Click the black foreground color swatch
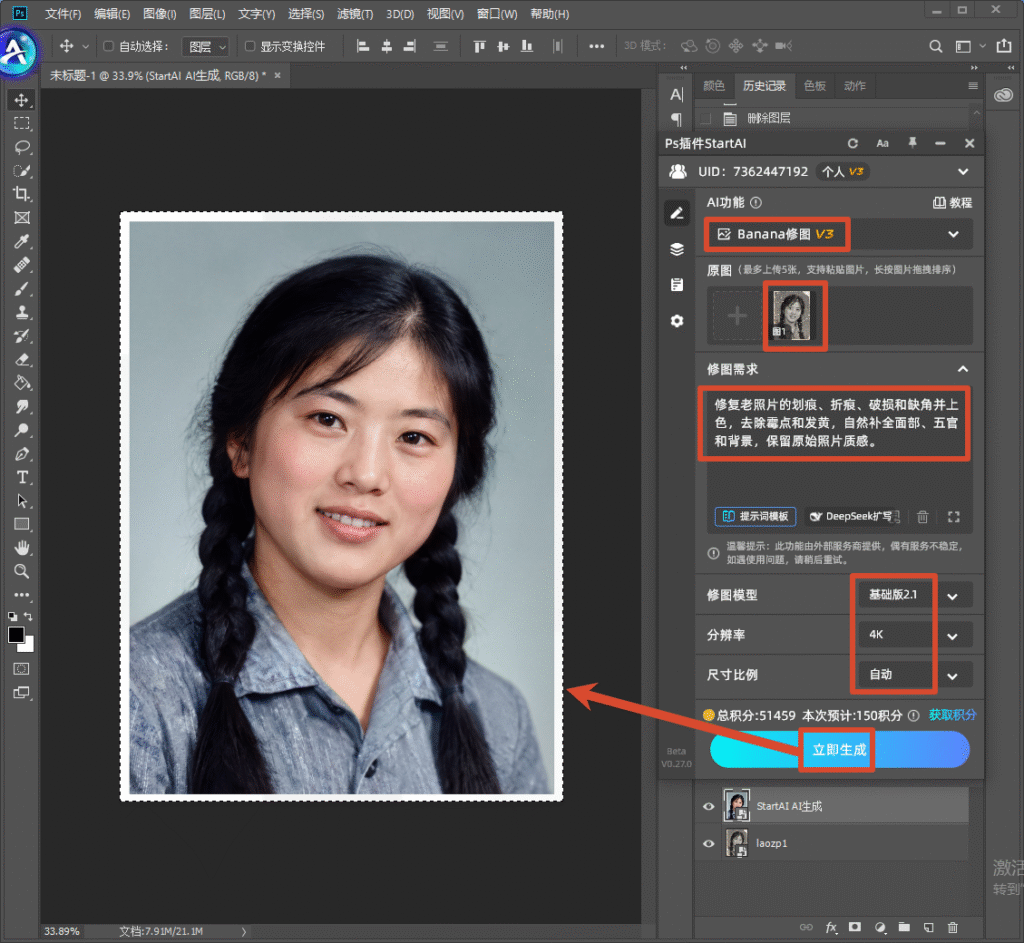This screenshot has width=1024, height=943. click(16, 635)
